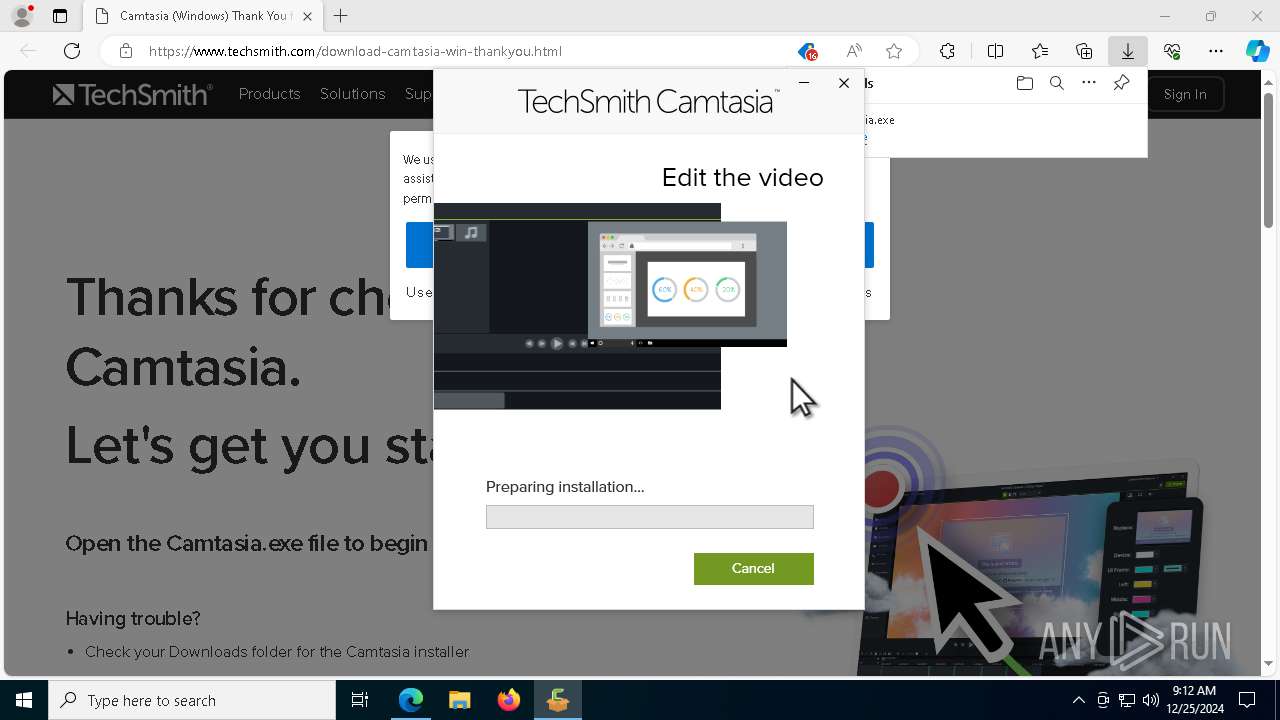Viewport: 1280px width, 720px height.
Task: Open the Solutions menu on TechSmith
Action: 352,94
